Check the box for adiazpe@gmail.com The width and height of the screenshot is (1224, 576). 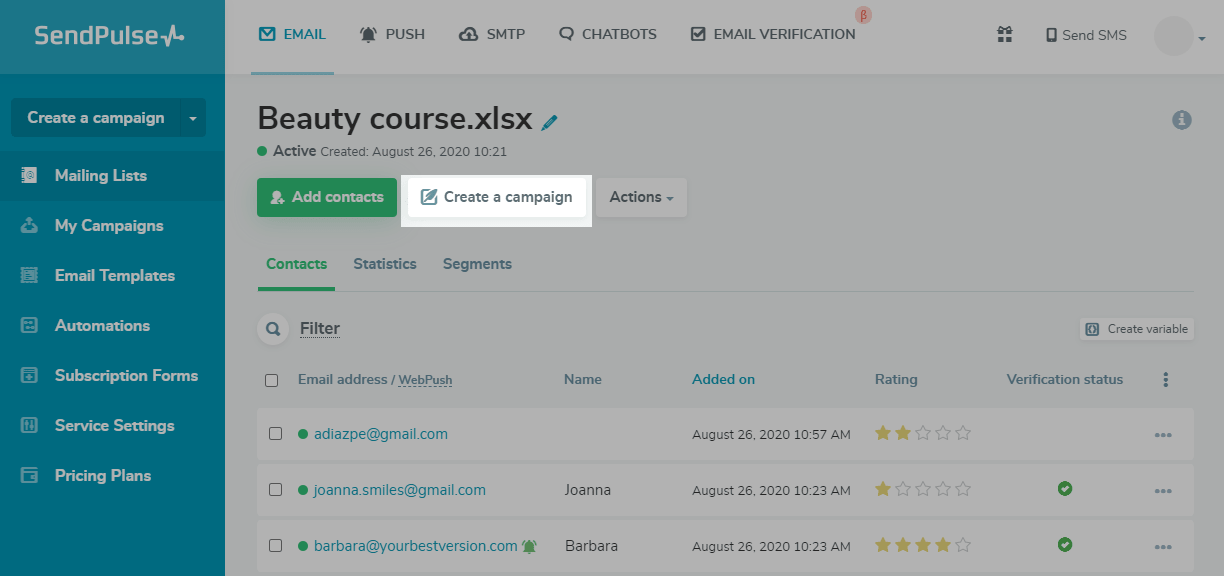tap(276, 434)
